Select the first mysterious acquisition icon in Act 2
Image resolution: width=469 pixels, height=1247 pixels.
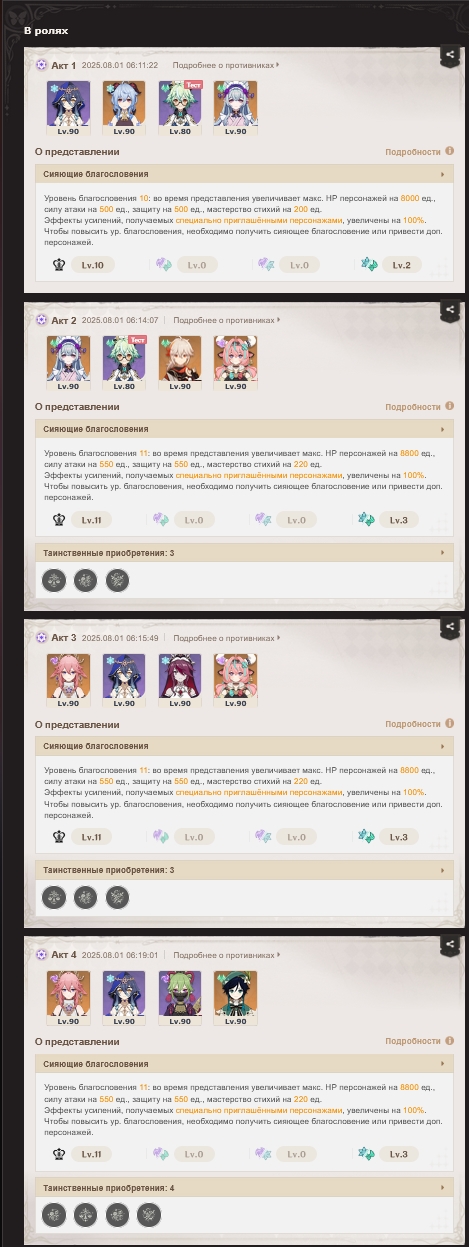[x=54, y=579]
